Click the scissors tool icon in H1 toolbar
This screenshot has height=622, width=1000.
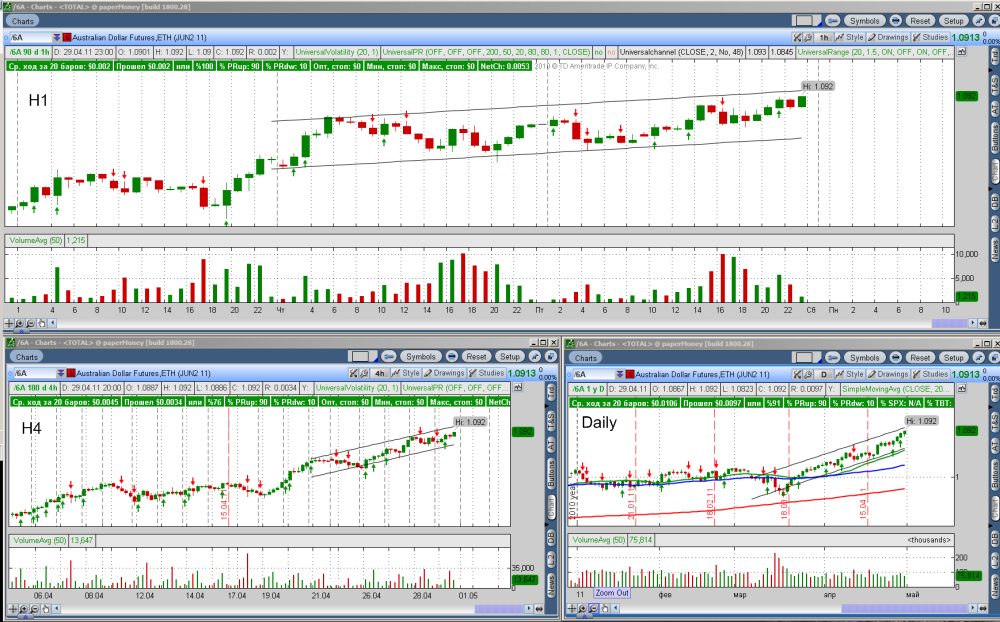coord(797,38)
